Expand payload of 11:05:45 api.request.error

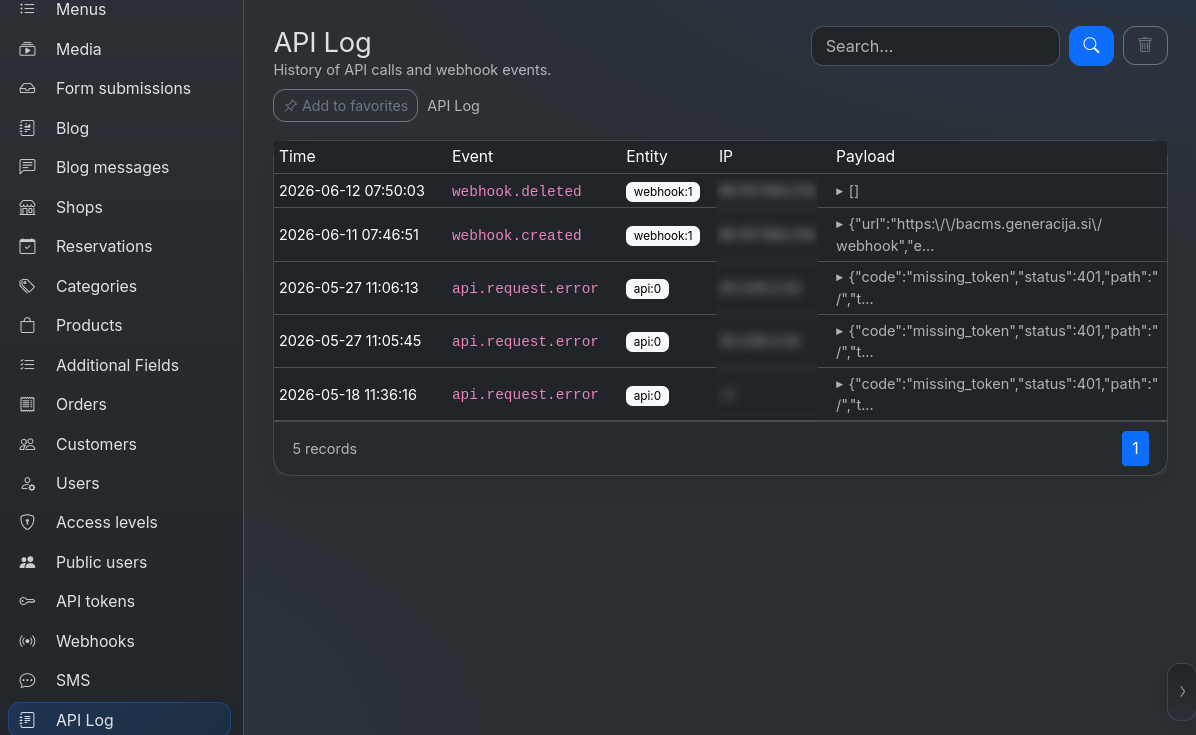[x=839, y=331]
